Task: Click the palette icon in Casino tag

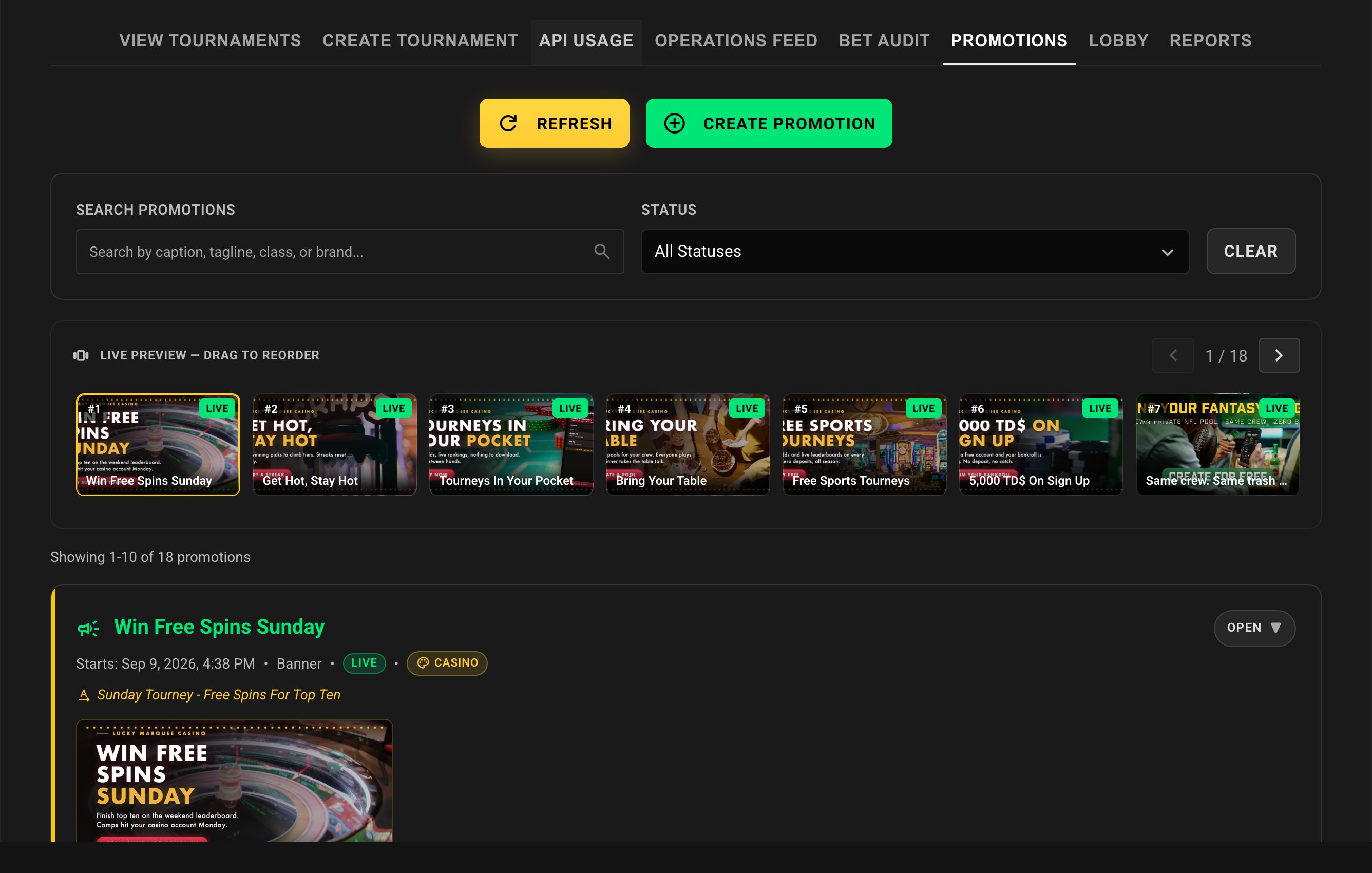Action: pyautogui.click(x=423, y=663)
